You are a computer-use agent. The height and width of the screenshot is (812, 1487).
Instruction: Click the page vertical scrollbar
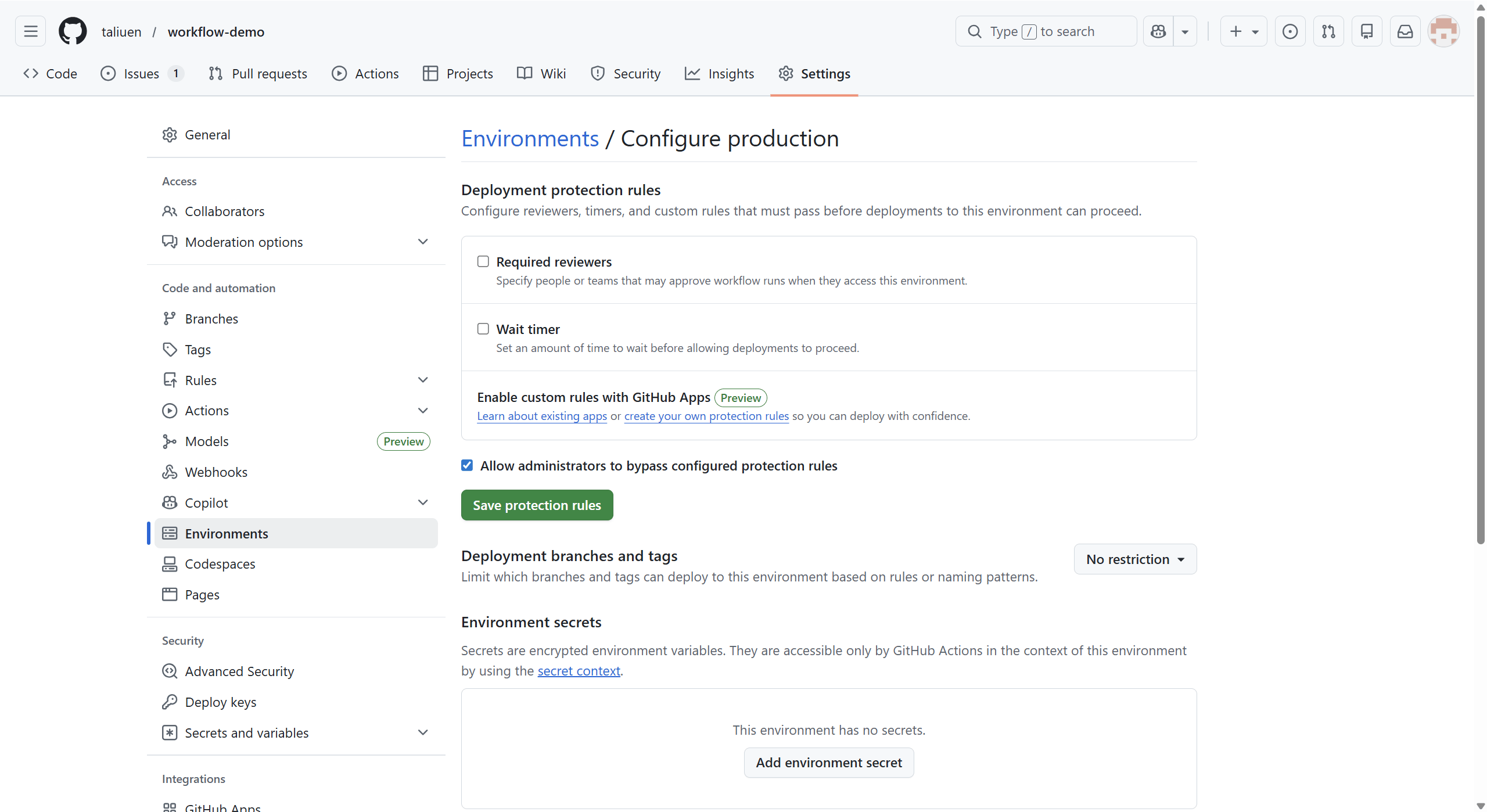coord(1480,279)
